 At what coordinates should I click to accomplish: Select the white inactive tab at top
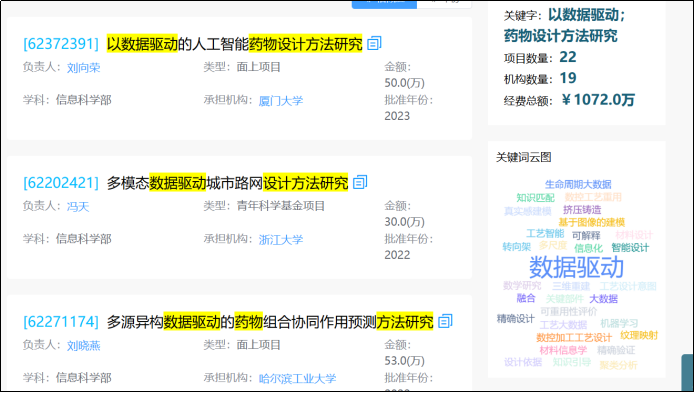click(444, 4)
